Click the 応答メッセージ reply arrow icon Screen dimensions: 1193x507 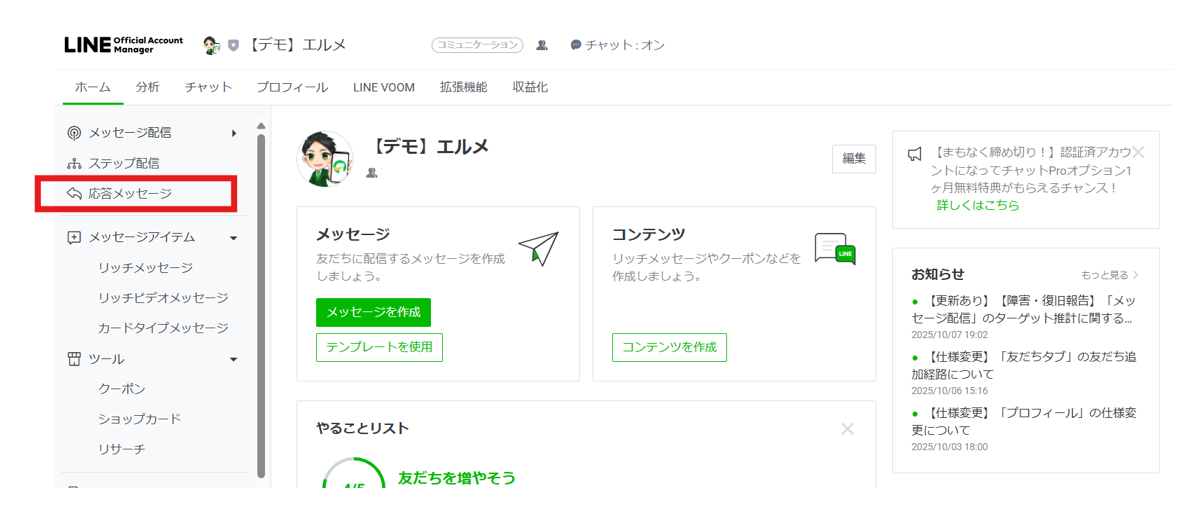click(74, 193)
